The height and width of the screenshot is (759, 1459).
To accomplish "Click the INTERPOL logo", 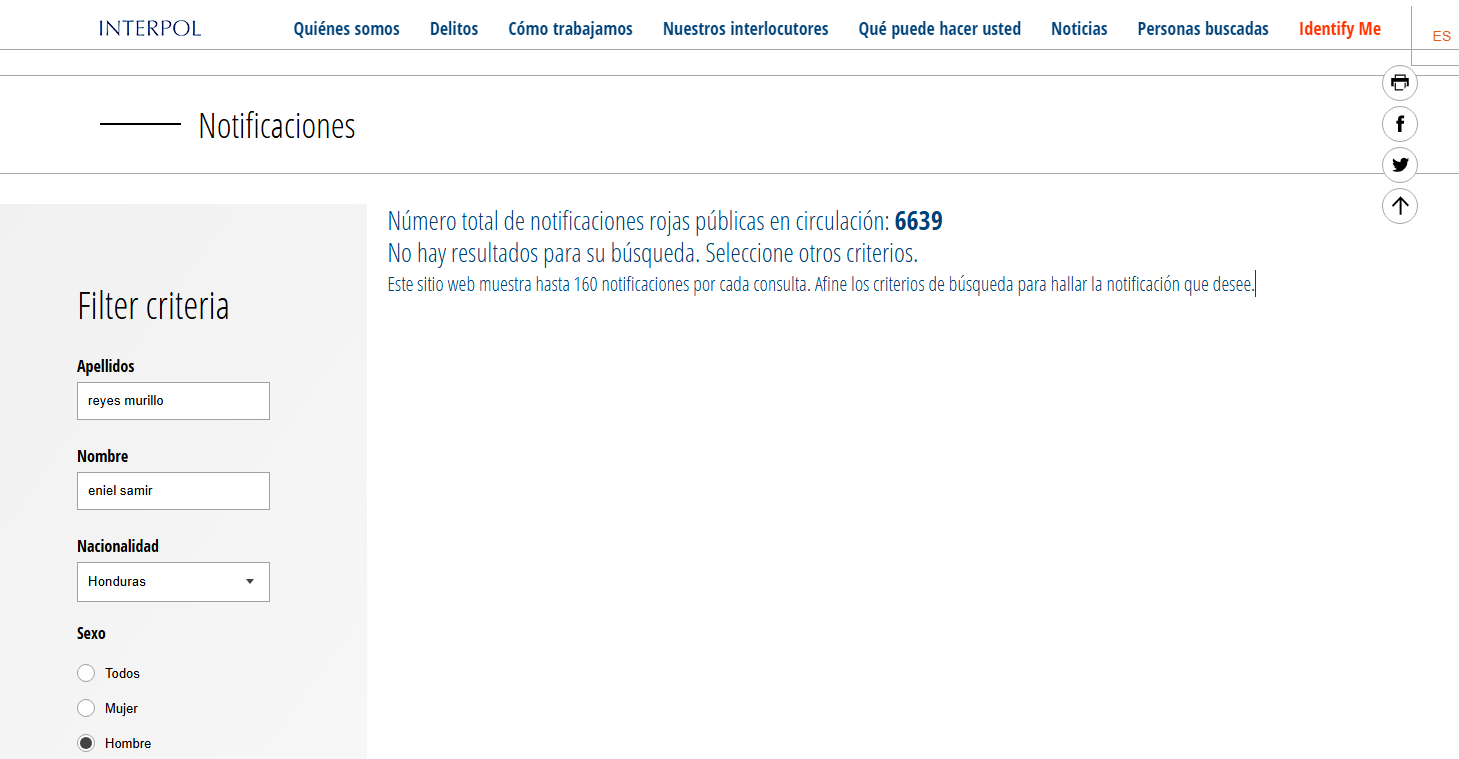I will [150, 28].
